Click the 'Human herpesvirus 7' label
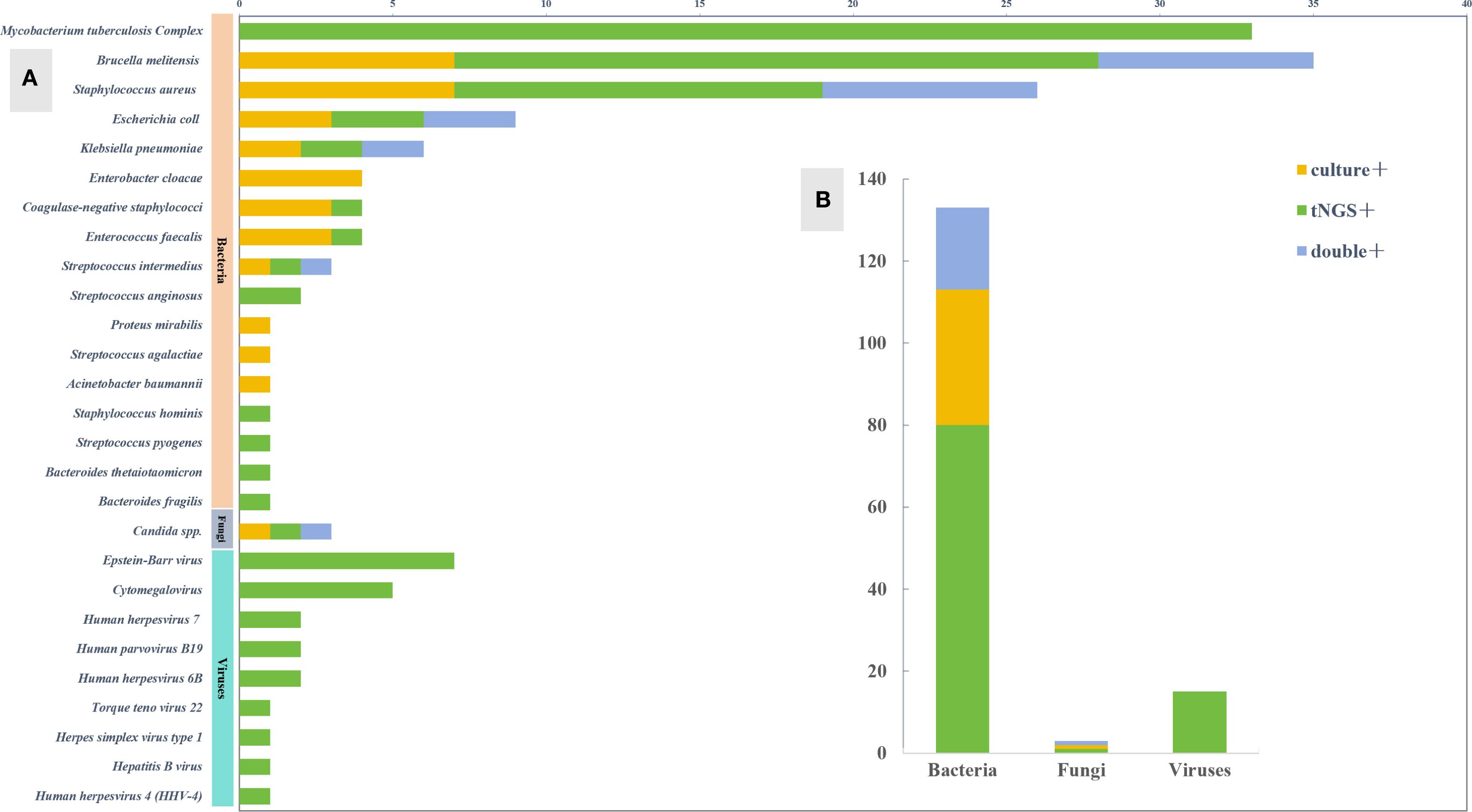This screenshot has height=812, width=1472. (x=141, y=620)
